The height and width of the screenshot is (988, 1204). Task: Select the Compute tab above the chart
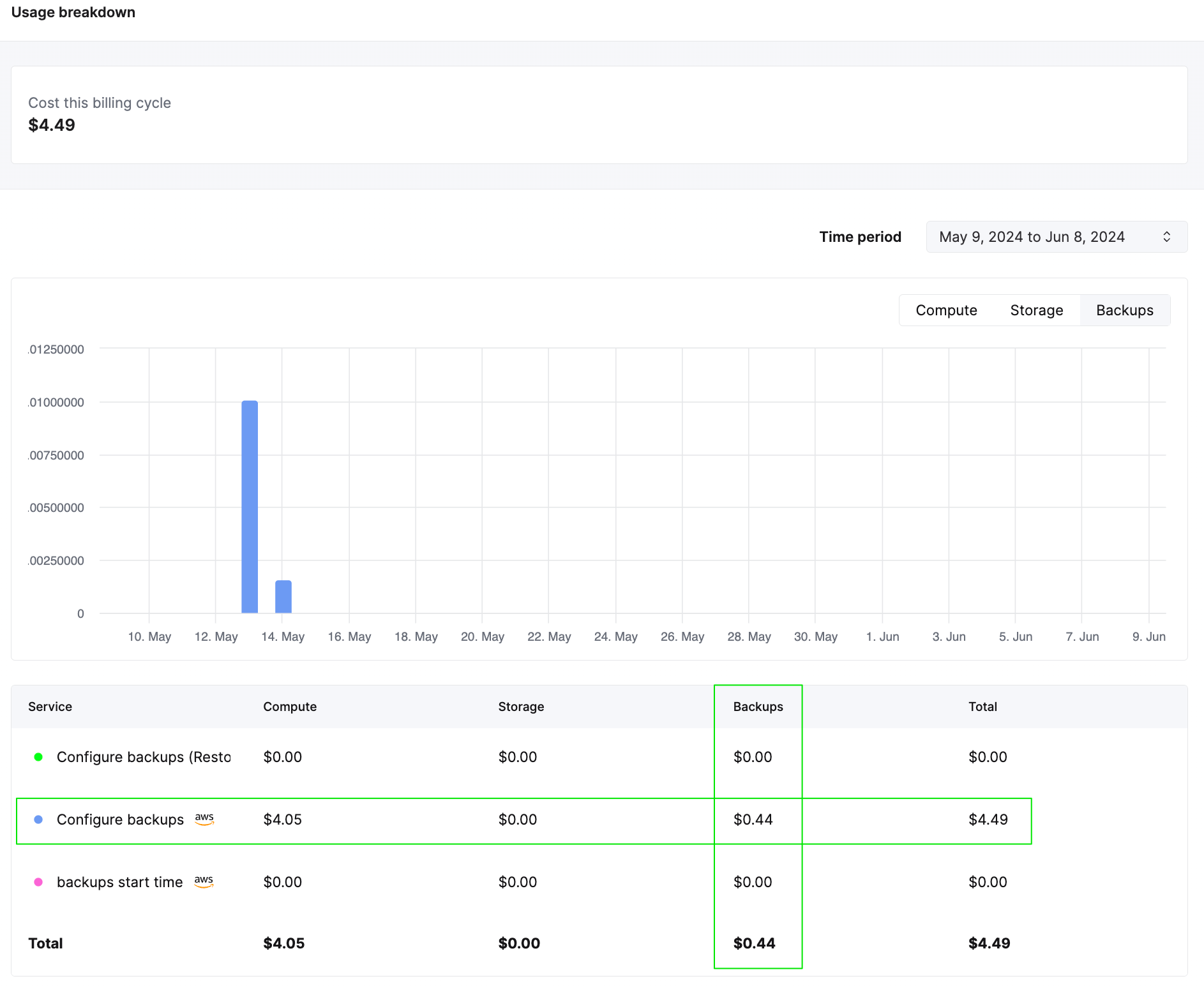pyautogui.click(x=946, y=310)
